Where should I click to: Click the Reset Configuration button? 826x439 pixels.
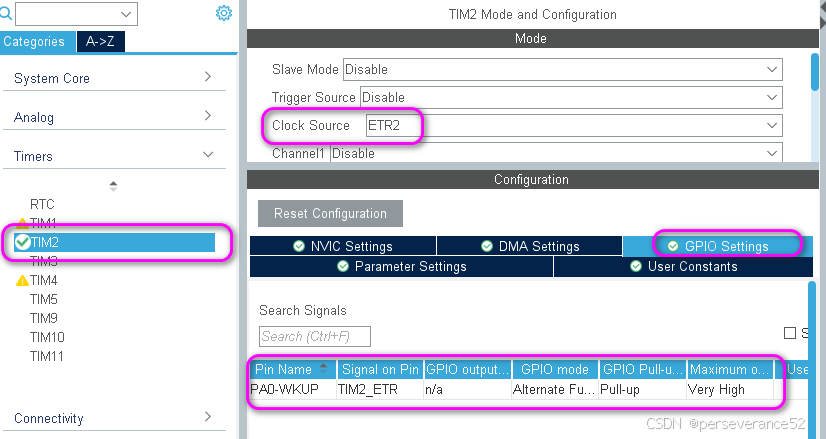coord(330,213)
